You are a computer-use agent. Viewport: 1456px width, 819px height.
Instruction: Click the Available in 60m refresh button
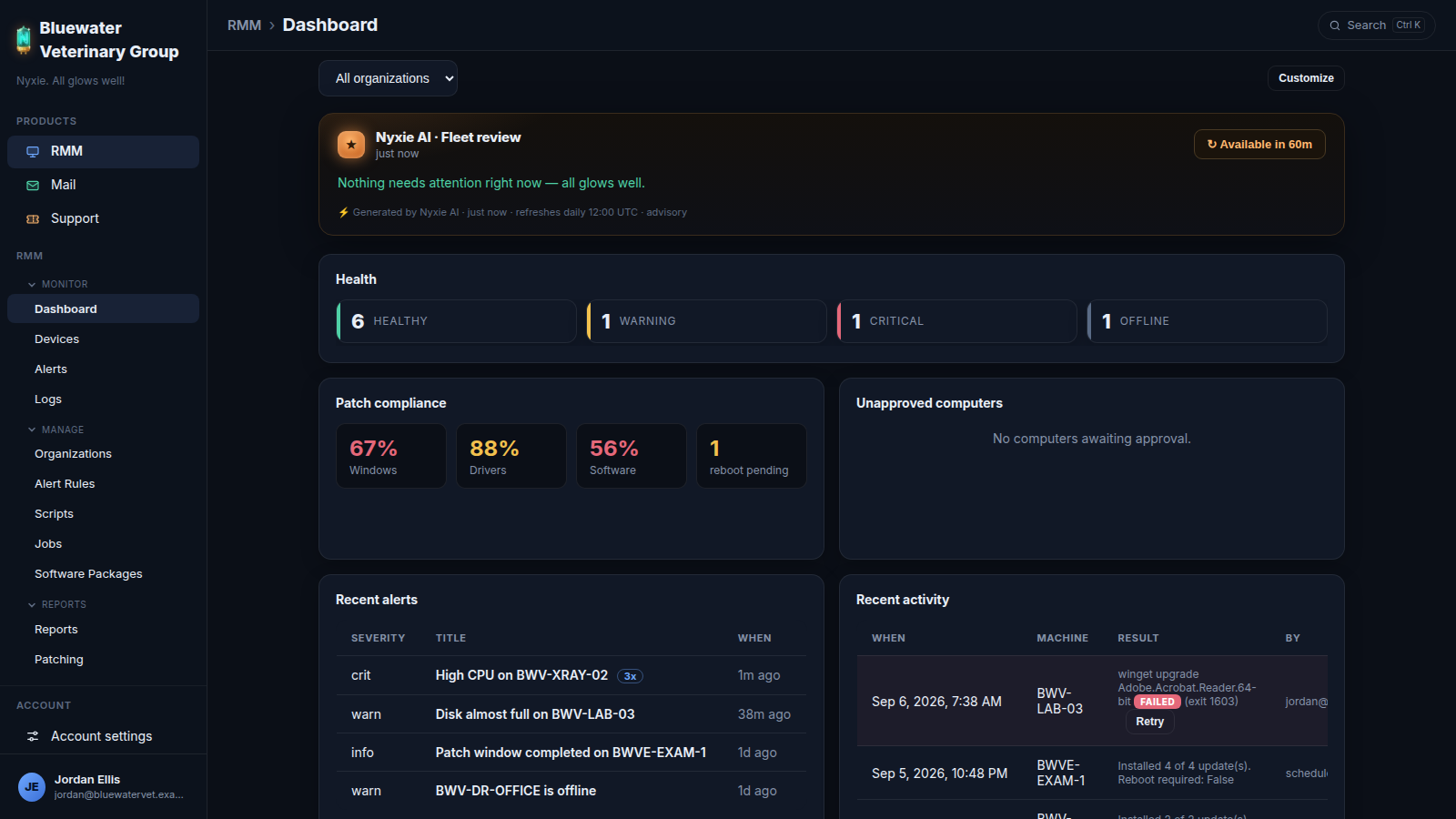1259,145
